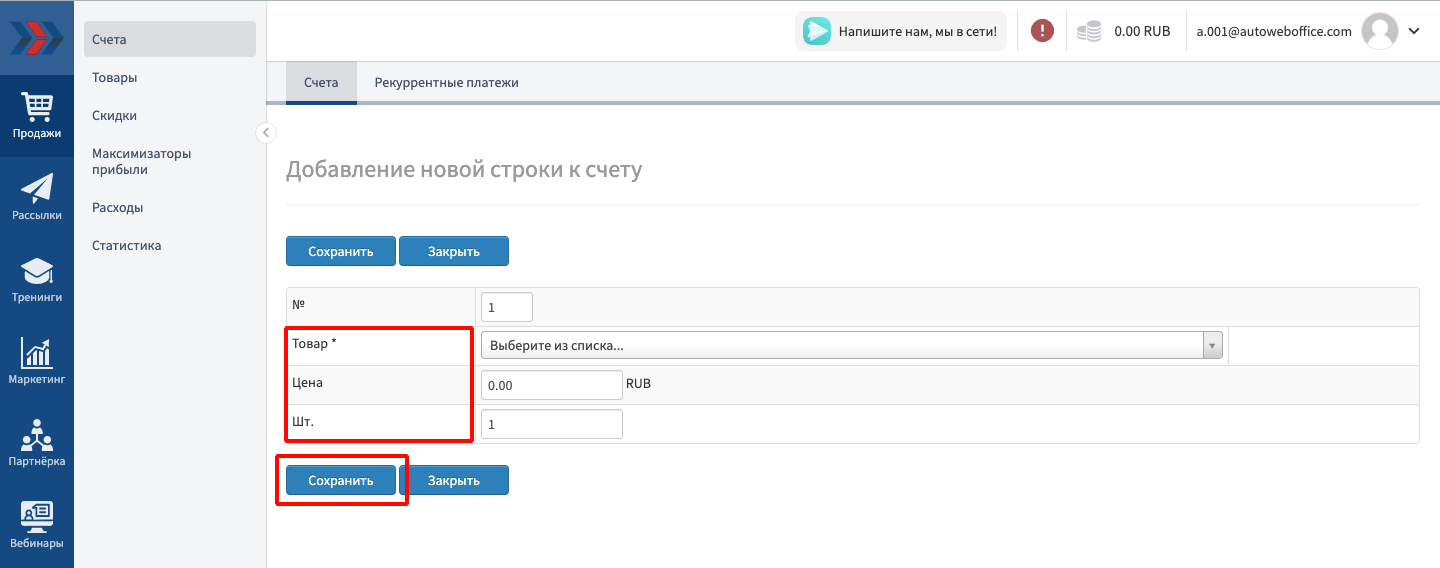Open the Рассылки paper plane section
The image size is (1440, 568).
(x=37, y=197)
